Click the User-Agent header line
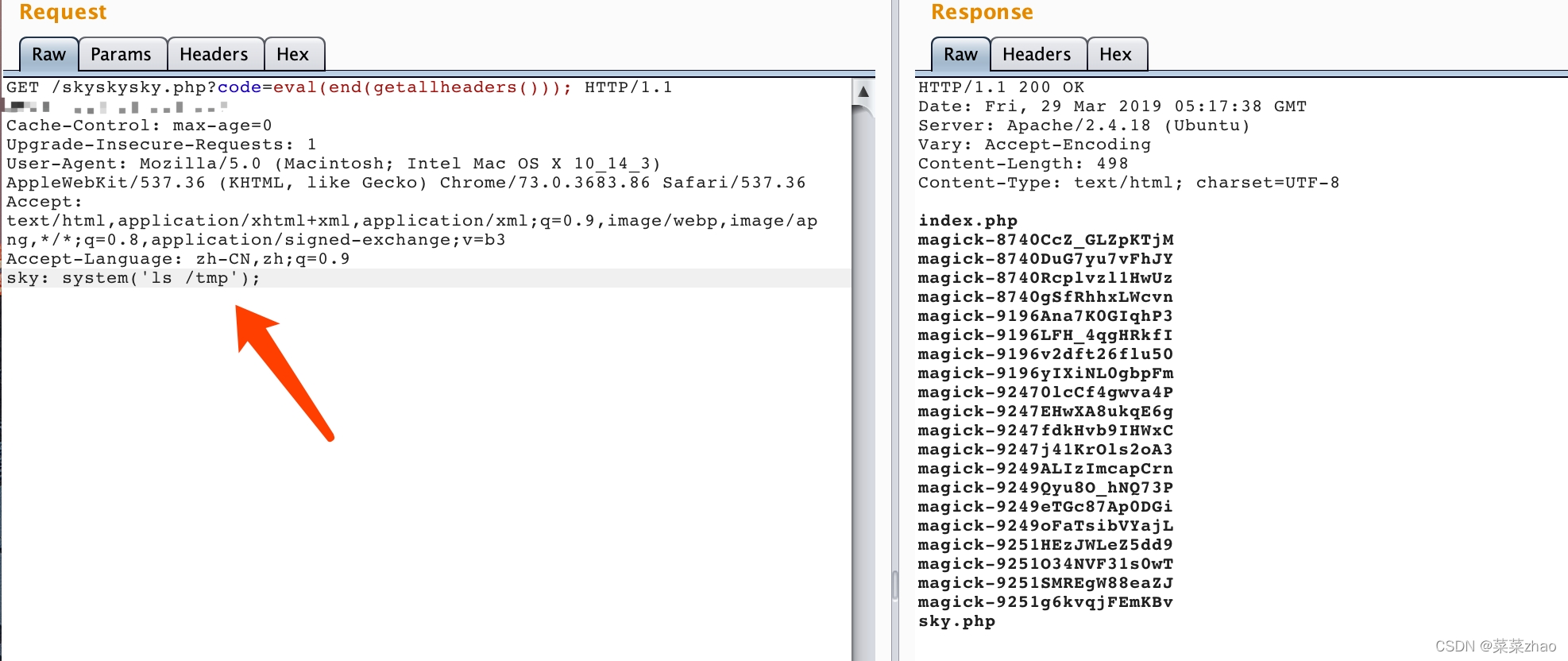The image size is (1568, 661). click(334, 164)
